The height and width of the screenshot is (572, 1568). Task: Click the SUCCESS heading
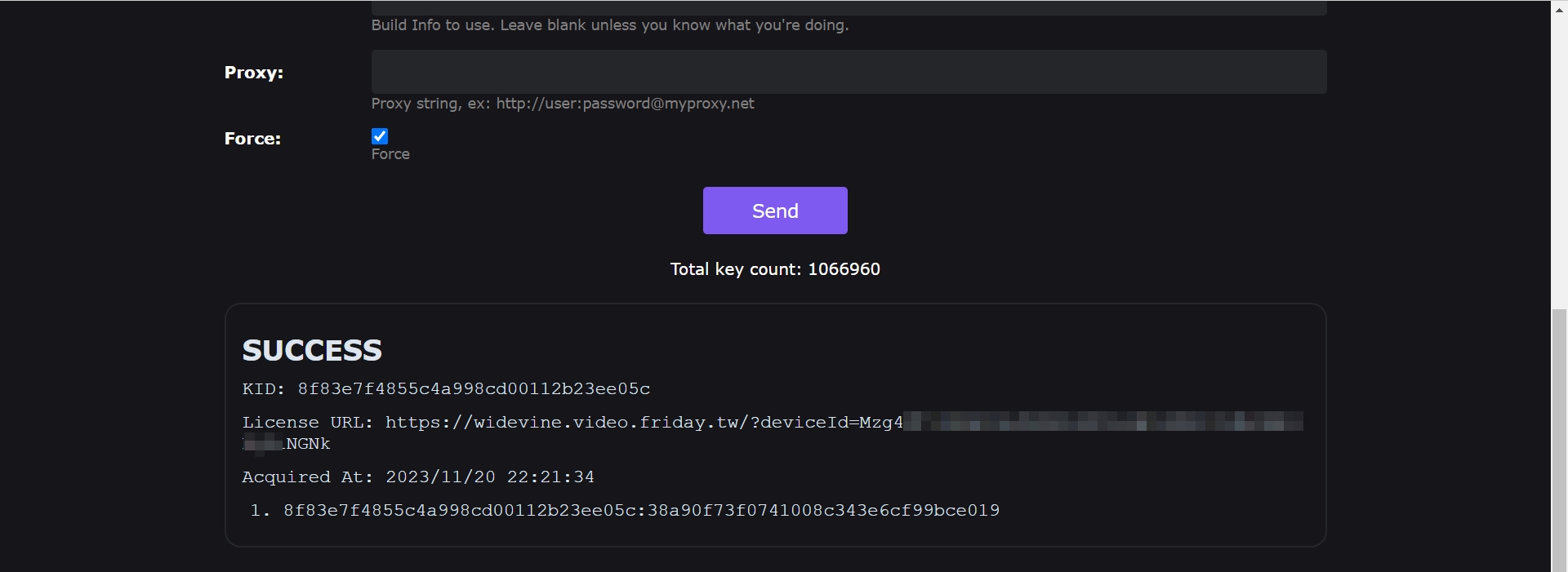tap(312, 350)
